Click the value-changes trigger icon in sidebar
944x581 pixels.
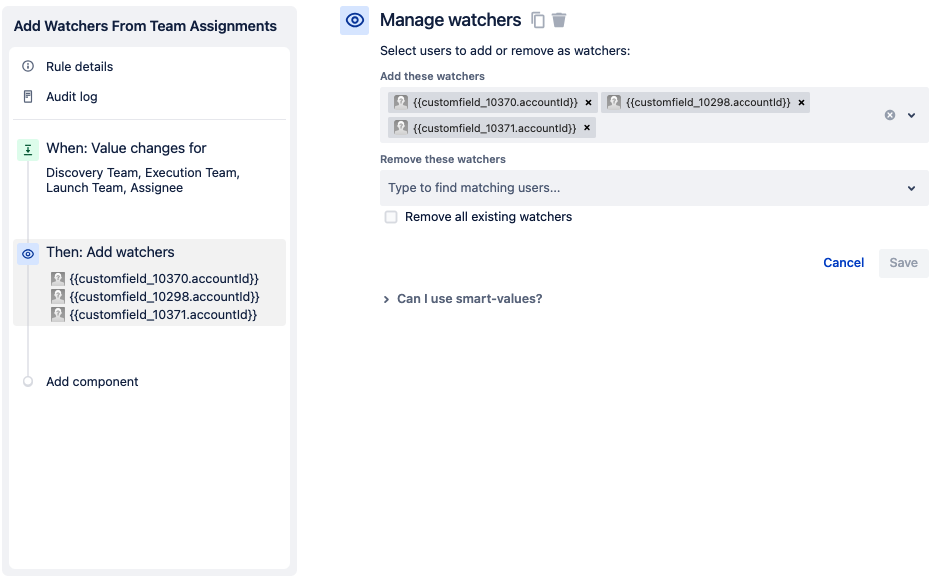click(27, 148)
